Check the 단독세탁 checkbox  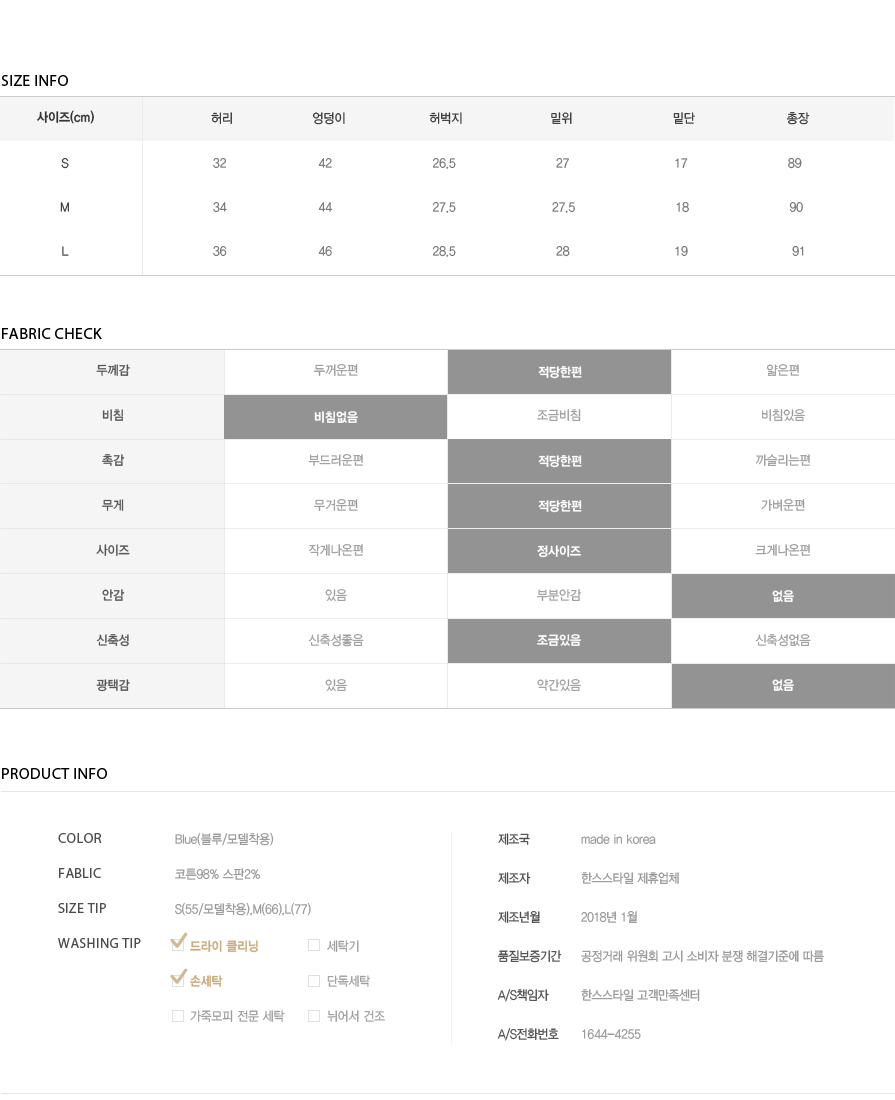(314, 981)
